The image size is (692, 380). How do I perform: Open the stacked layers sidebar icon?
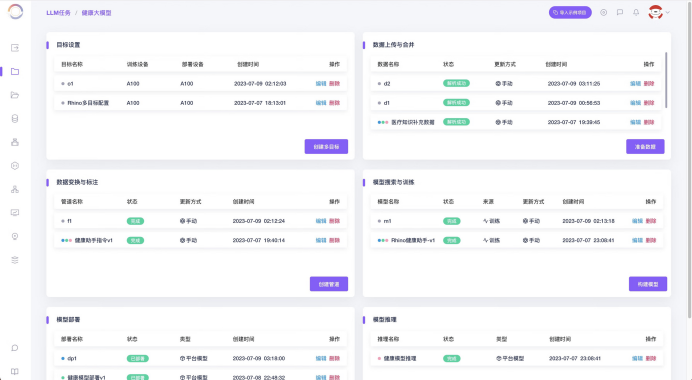tap(15, 260)
